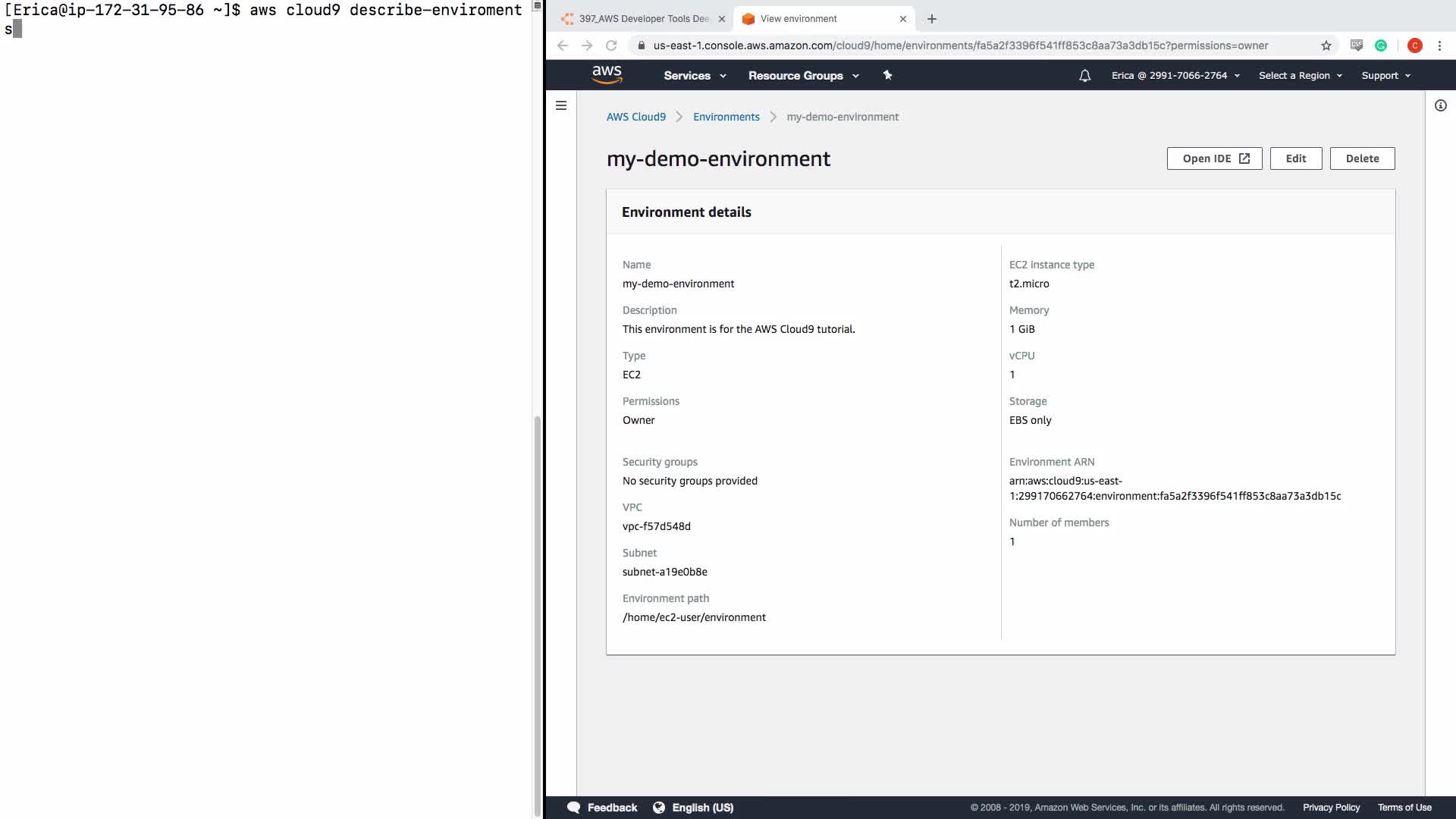Image resolution: width=1456 pixels, height=819 pixels.
Task: Reload the browser page
Action: (x=611, y=45)
